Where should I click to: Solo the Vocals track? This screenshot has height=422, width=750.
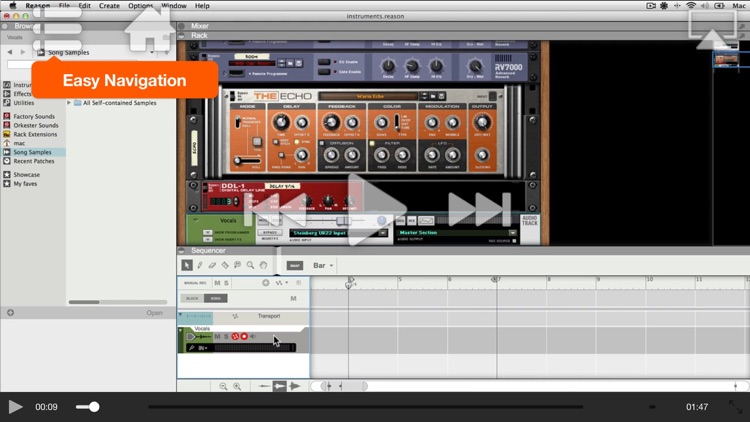click(226, 336)
